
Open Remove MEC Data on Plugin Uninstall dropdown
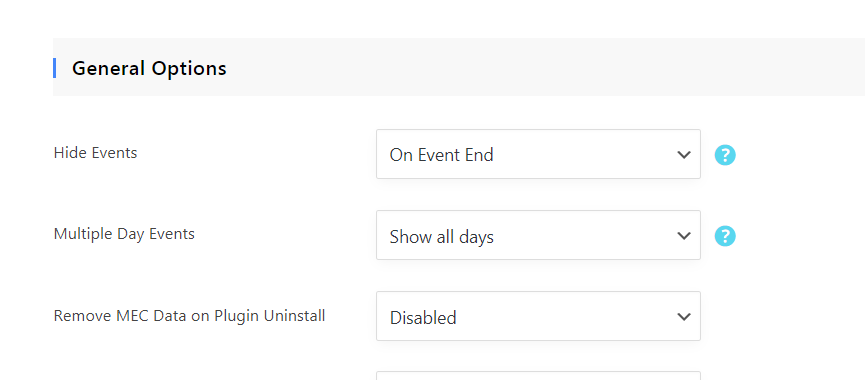pyautogui.click(x=538, y=316)
